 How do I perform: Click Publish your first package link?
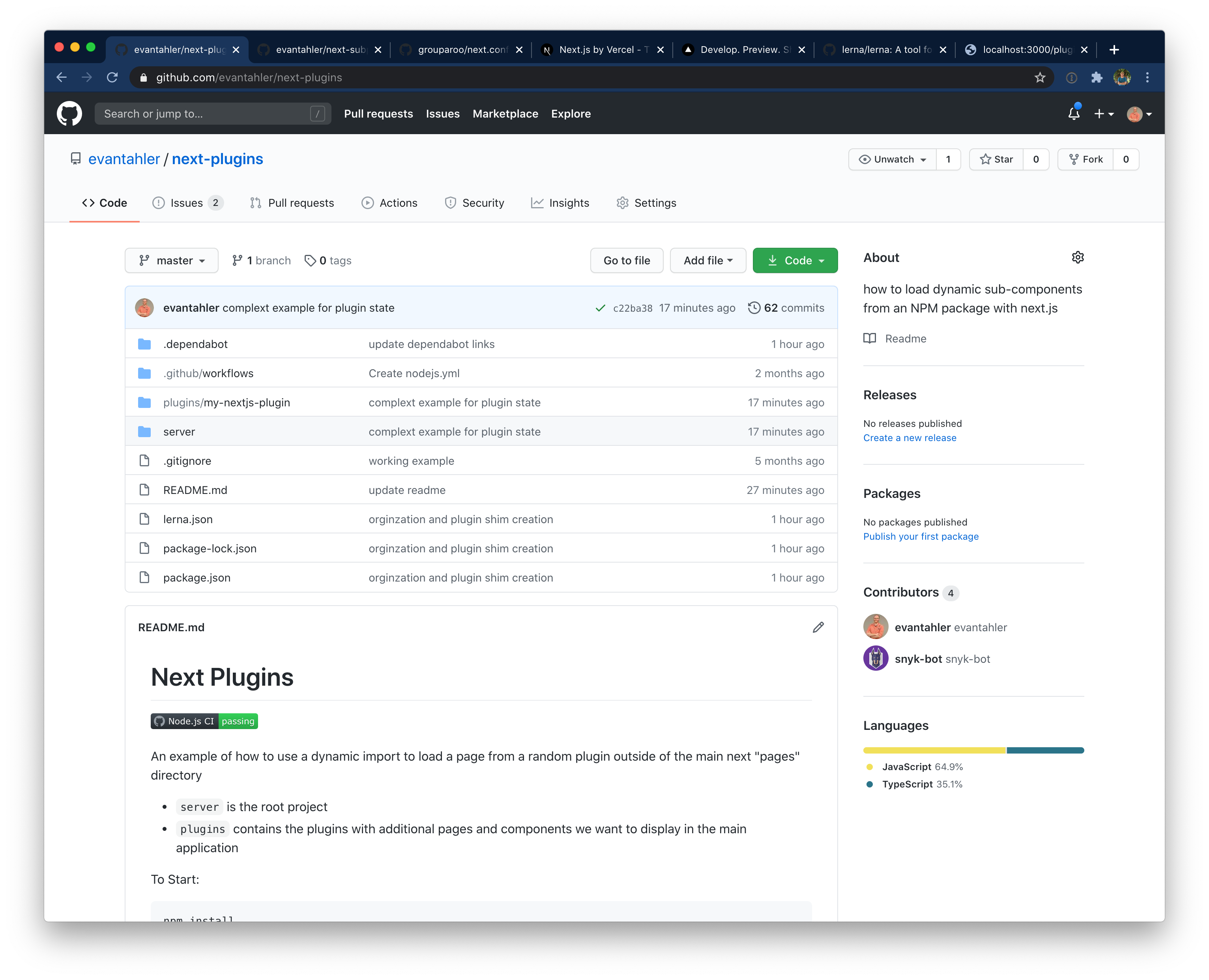click(921, 537)
